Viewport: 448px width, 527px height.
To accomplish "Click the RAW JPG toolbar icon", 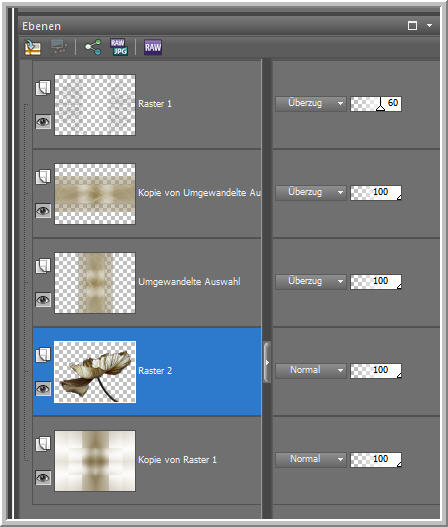I will [x=119, y=47].
